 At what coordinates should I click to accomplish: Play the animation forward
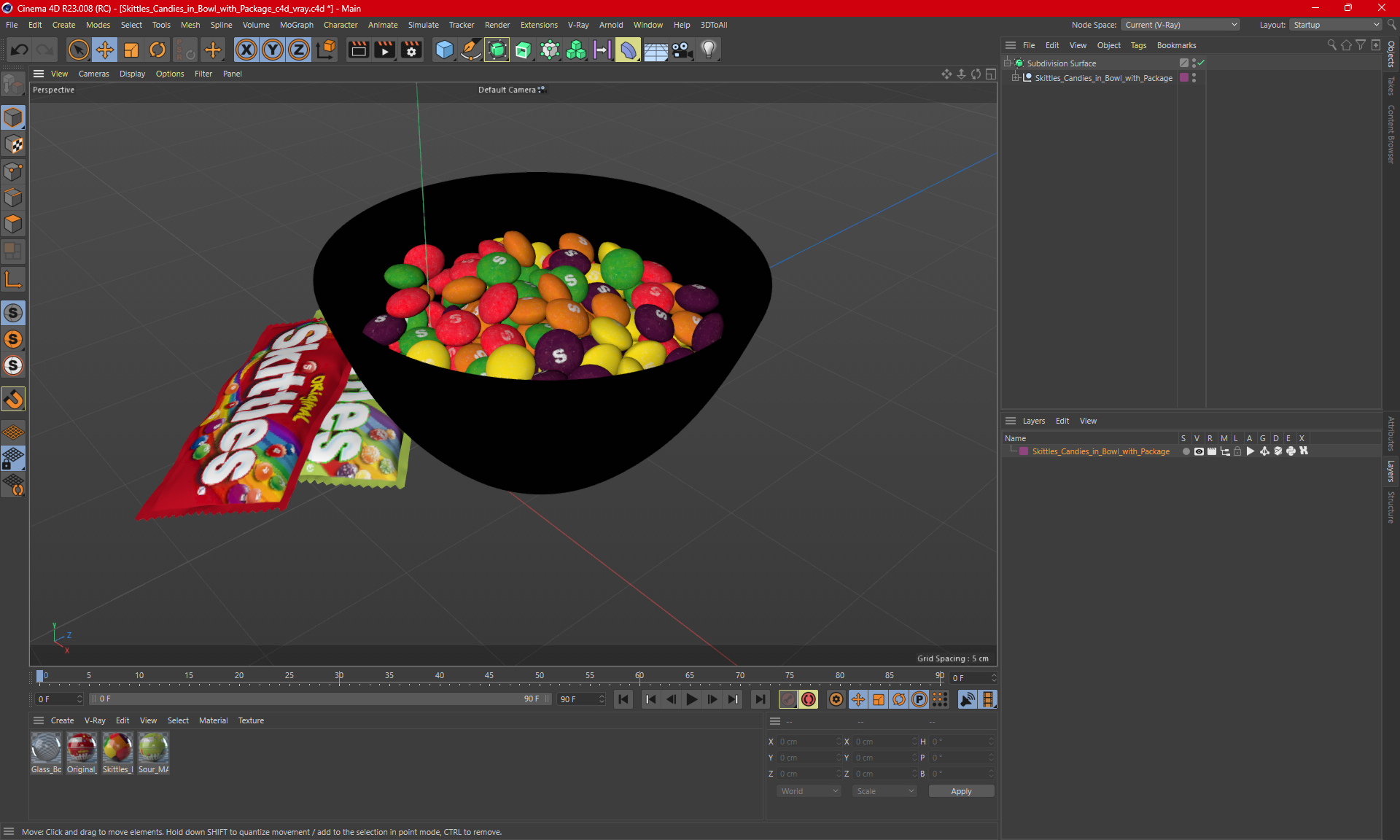[691, 699]
